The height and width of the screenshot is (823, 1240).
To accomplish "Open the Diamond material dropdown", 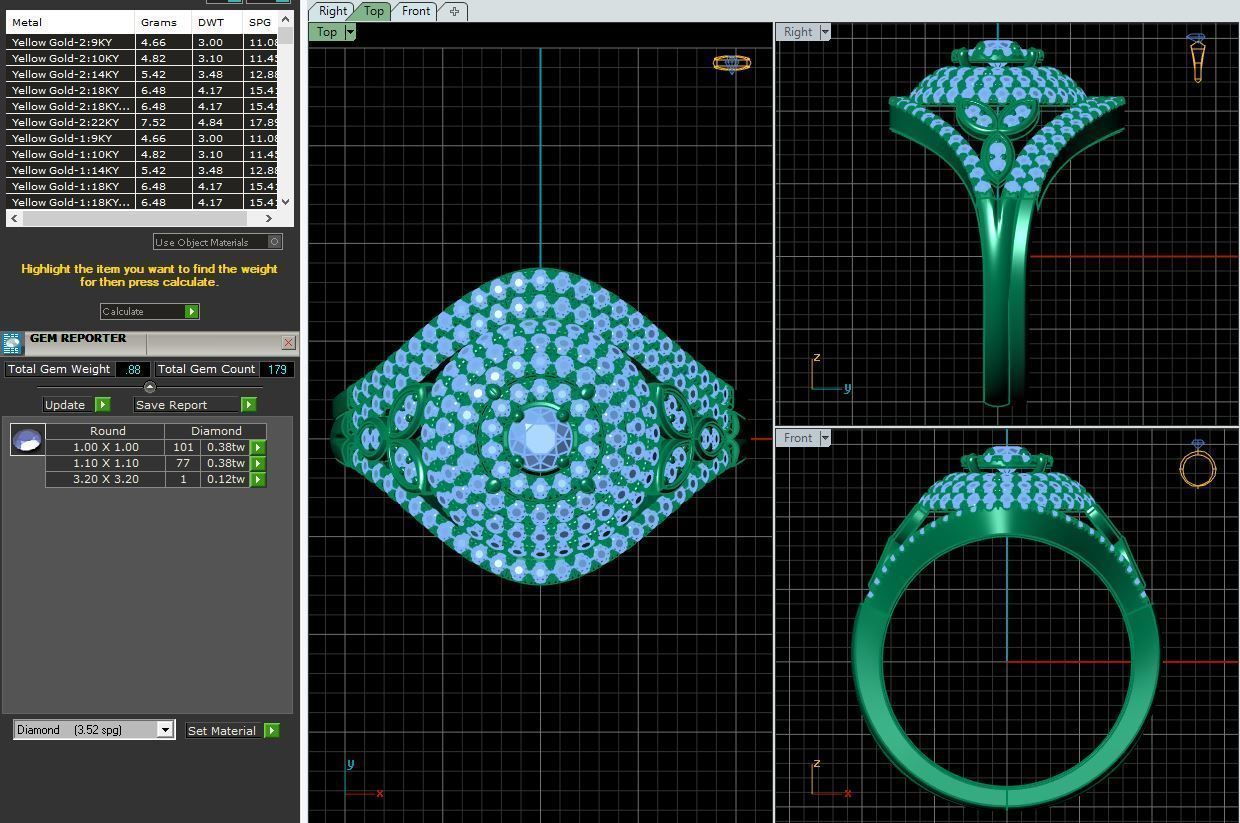I will click(166, 730).
